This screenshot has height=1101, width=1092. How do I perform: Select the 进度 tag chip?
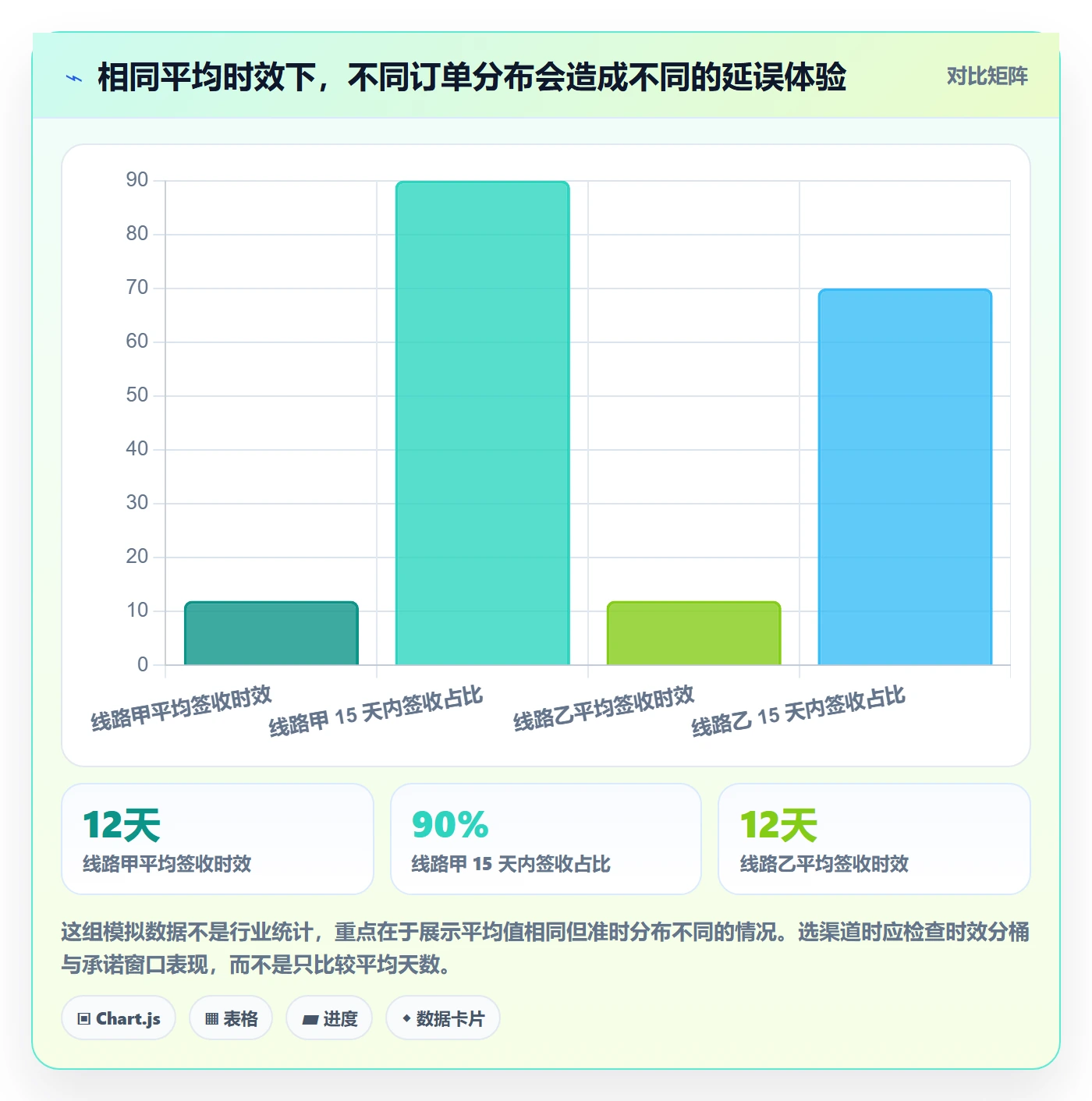click(x=329, y=1018)
